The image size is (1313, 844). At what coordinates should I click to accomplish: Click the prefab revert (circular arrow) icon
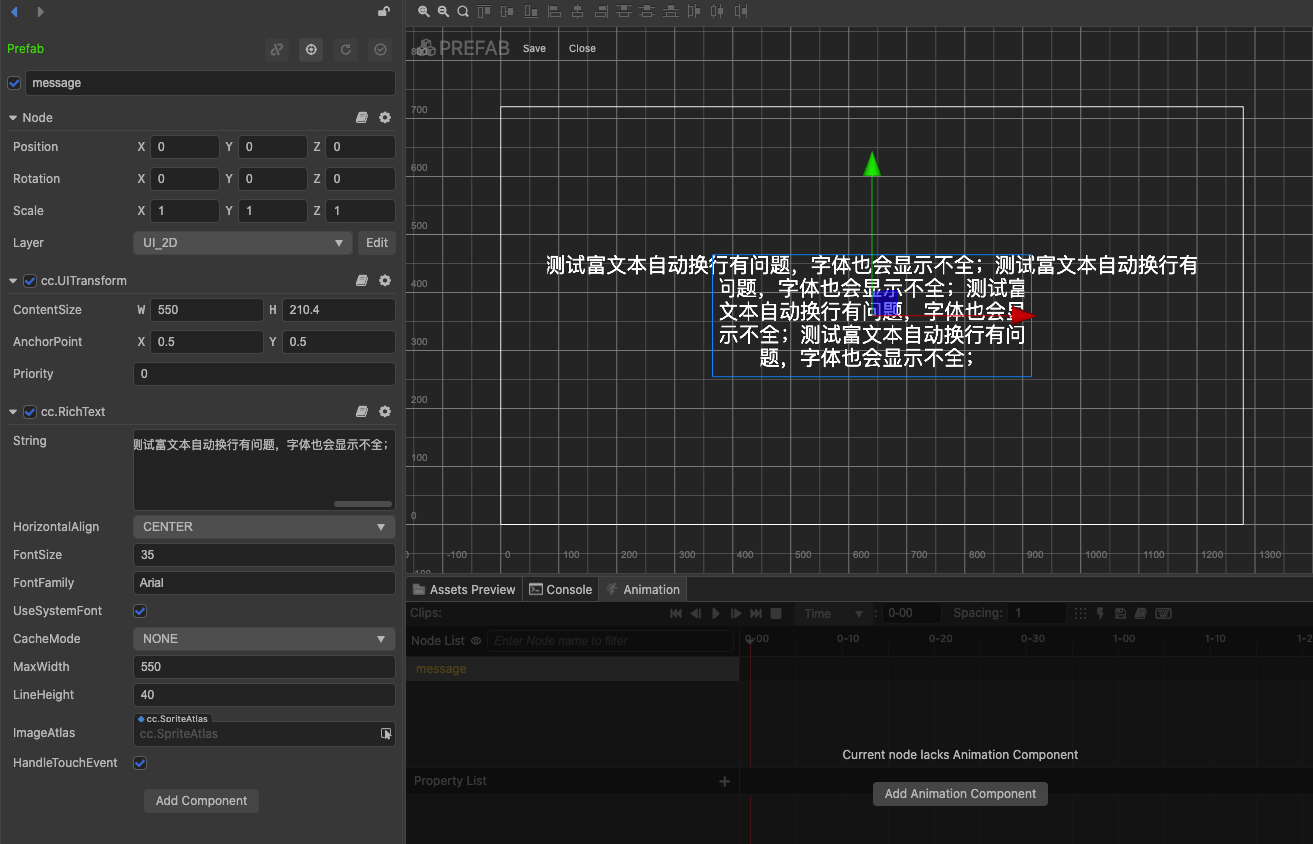(x=345, y=49)
